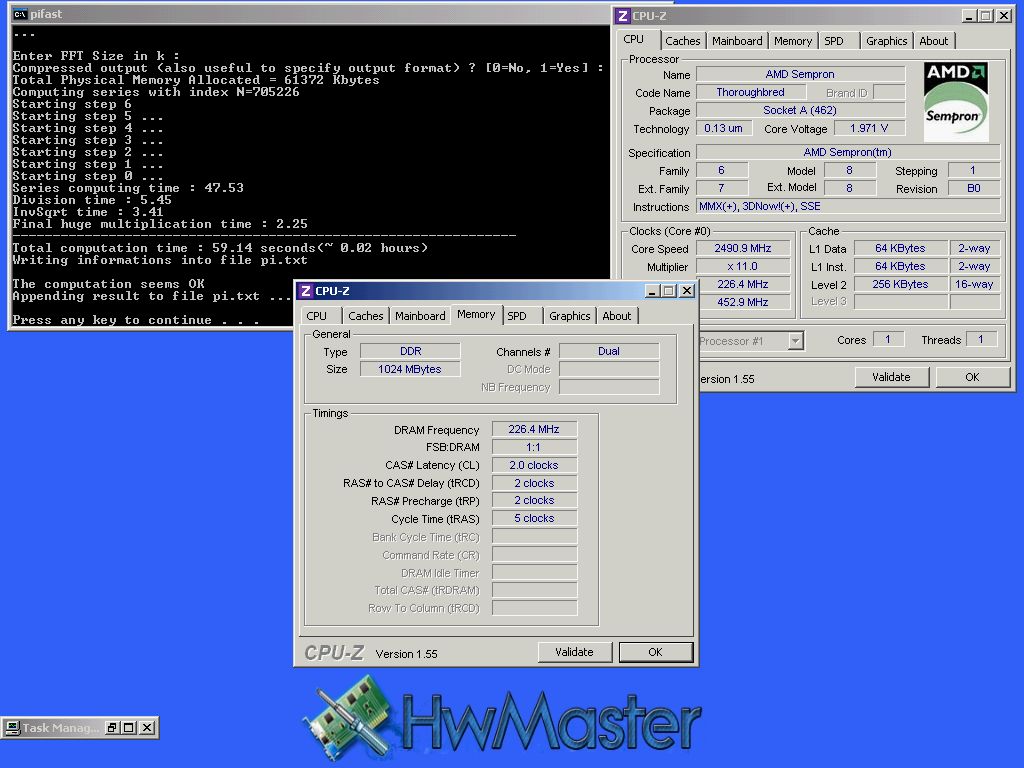Click the Technology 0.13 um field
The width and height of the screenshot is (1024, 768).
pyautogui.click(x=724, y=129)
